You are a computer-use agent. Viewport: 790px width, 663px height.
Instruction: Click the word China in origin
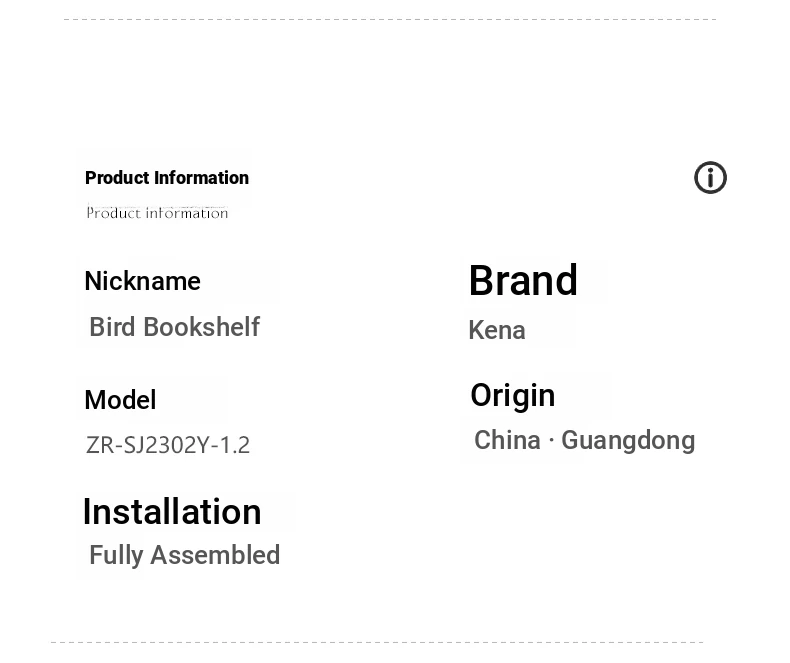507,440
